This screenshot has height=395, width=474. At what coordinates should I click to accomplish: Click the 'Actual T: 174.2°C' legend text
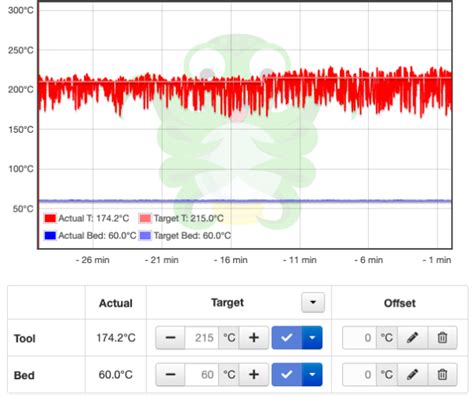pos(94,218)
